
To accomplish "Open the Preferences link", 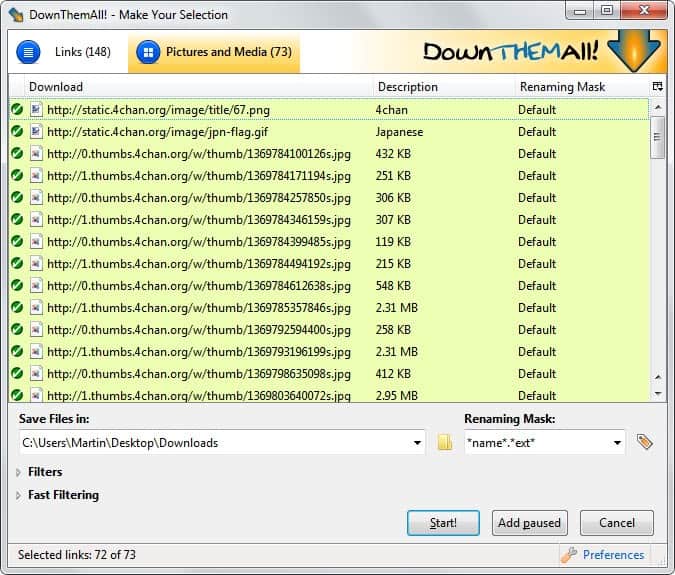I will click(x=613, y=555).
